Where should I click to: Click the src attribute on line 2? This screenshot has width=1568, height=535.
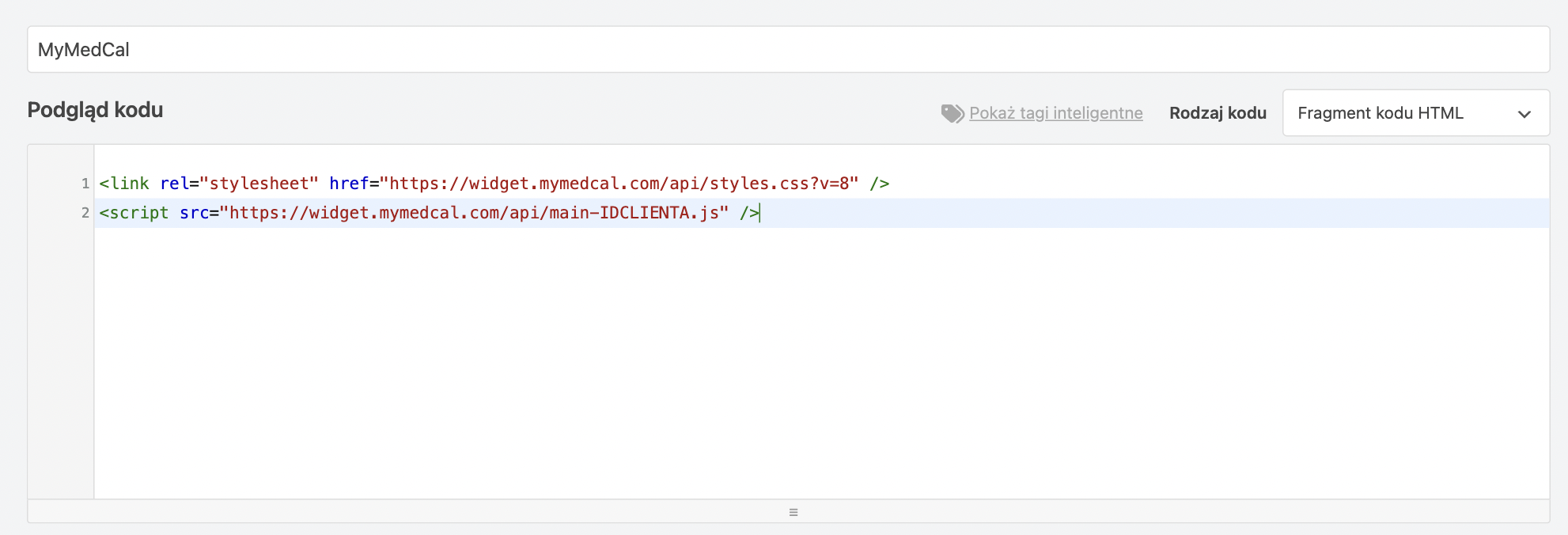pyautogui.click(x=194, y=213)
